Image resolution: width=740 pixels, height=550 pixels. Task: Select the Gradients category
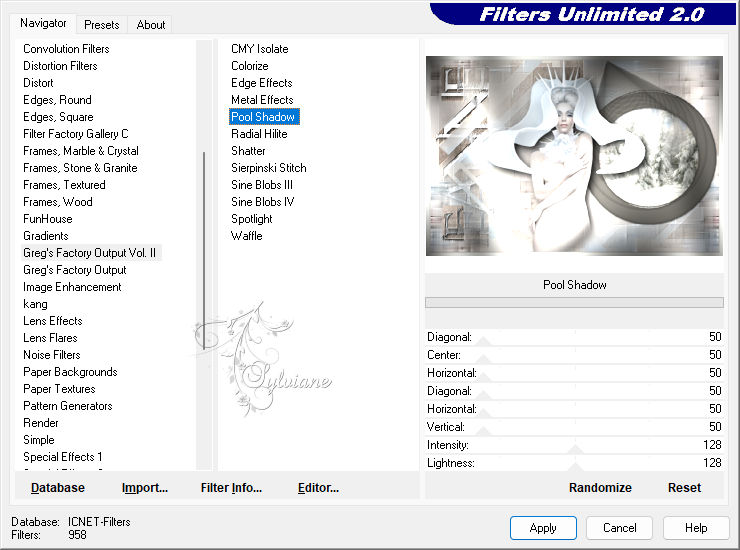[x=46, y=236]
